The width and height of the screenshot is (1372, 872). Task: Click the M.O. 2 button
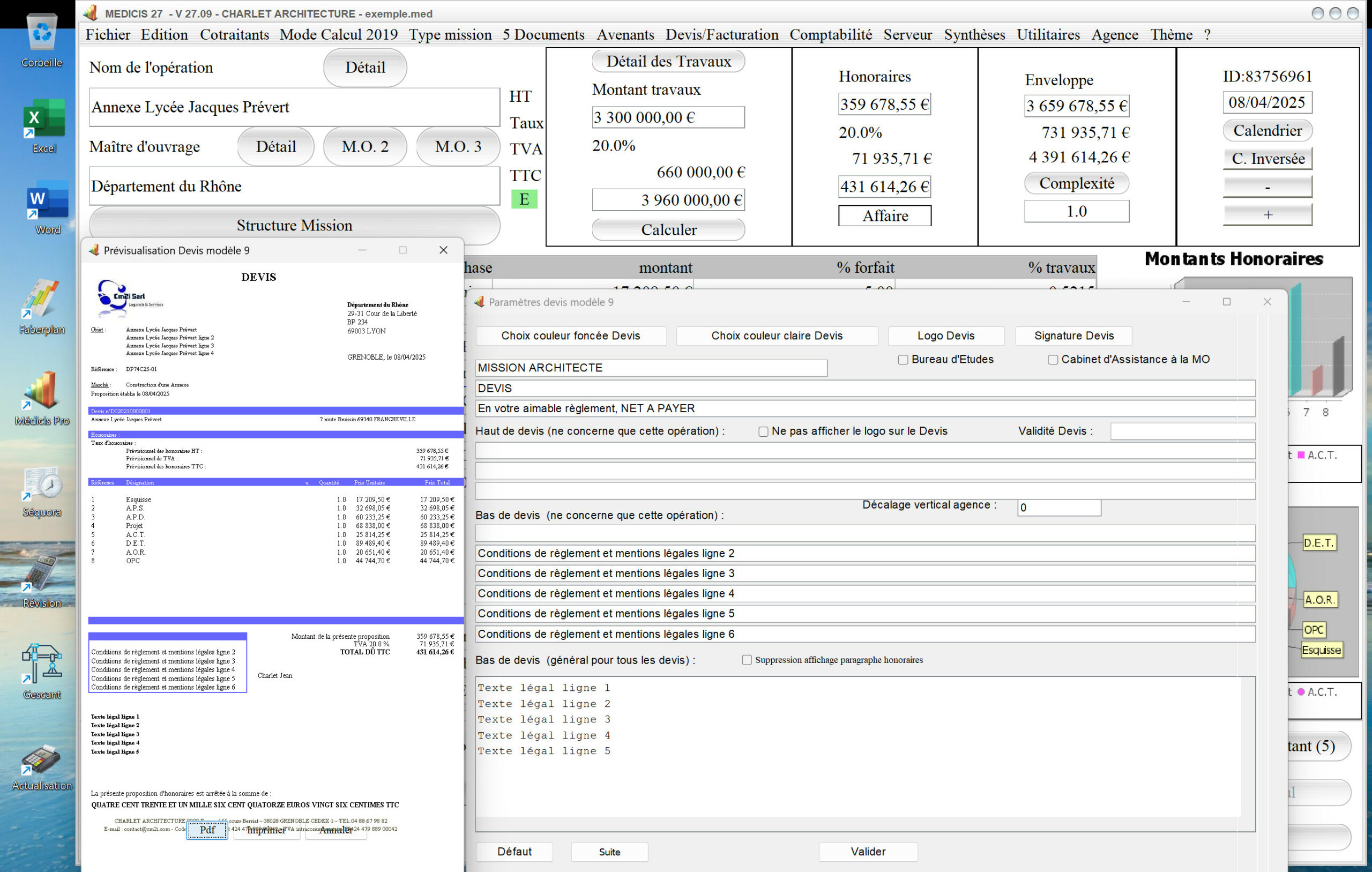(x=364, y=146)
